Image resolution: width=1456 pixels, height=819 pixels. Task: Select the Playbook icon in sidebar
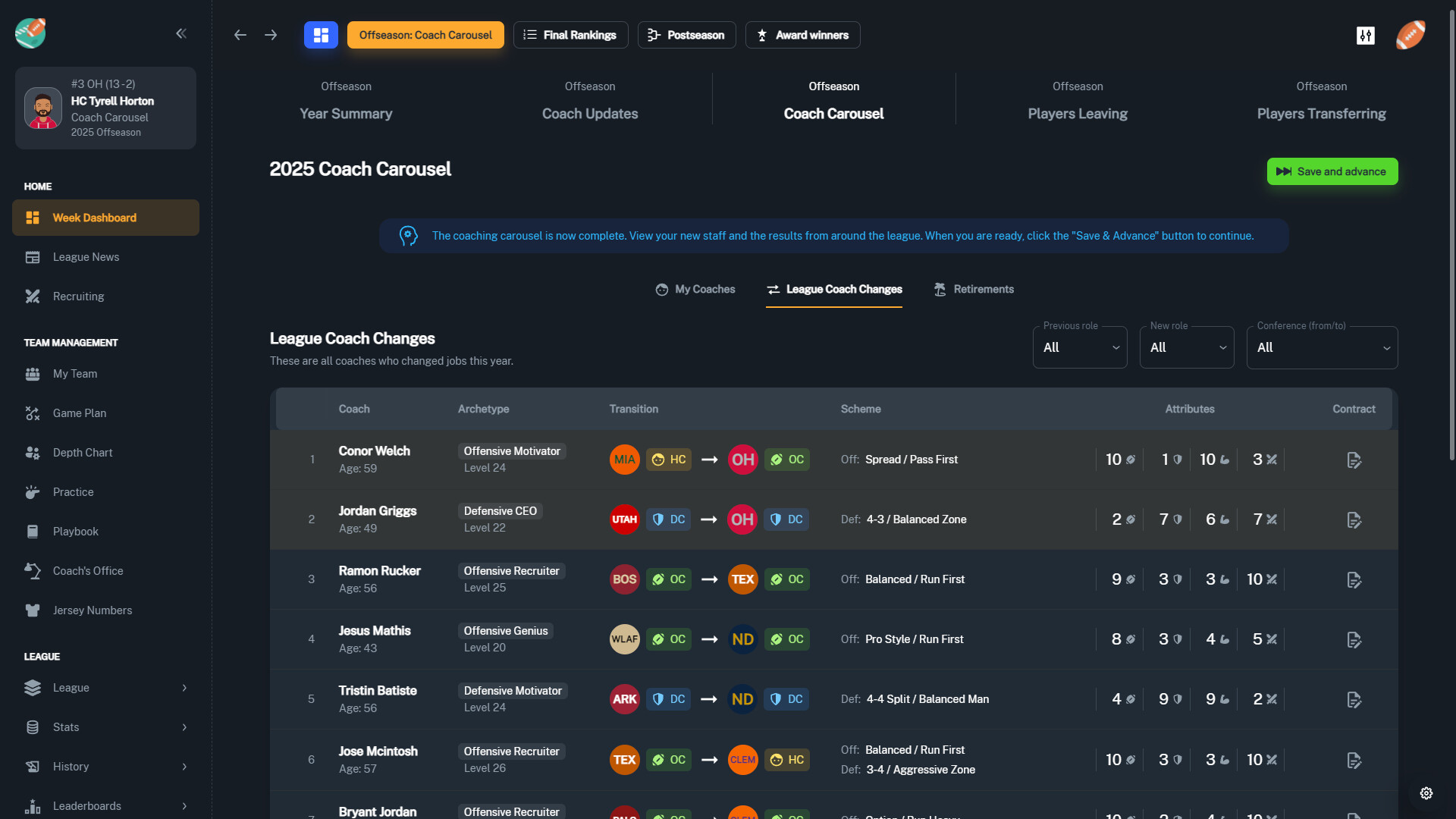tap(33, 531)
